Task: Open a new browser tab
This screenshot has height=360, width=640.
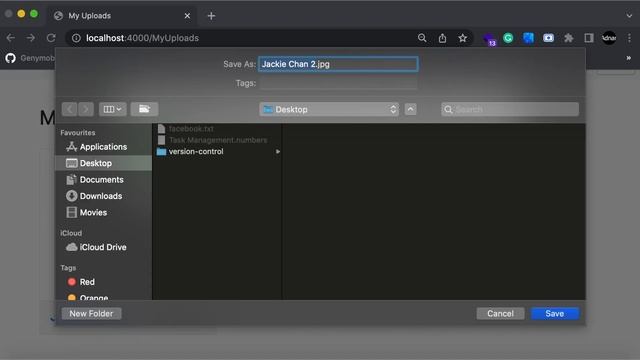Action: (211, 16)
